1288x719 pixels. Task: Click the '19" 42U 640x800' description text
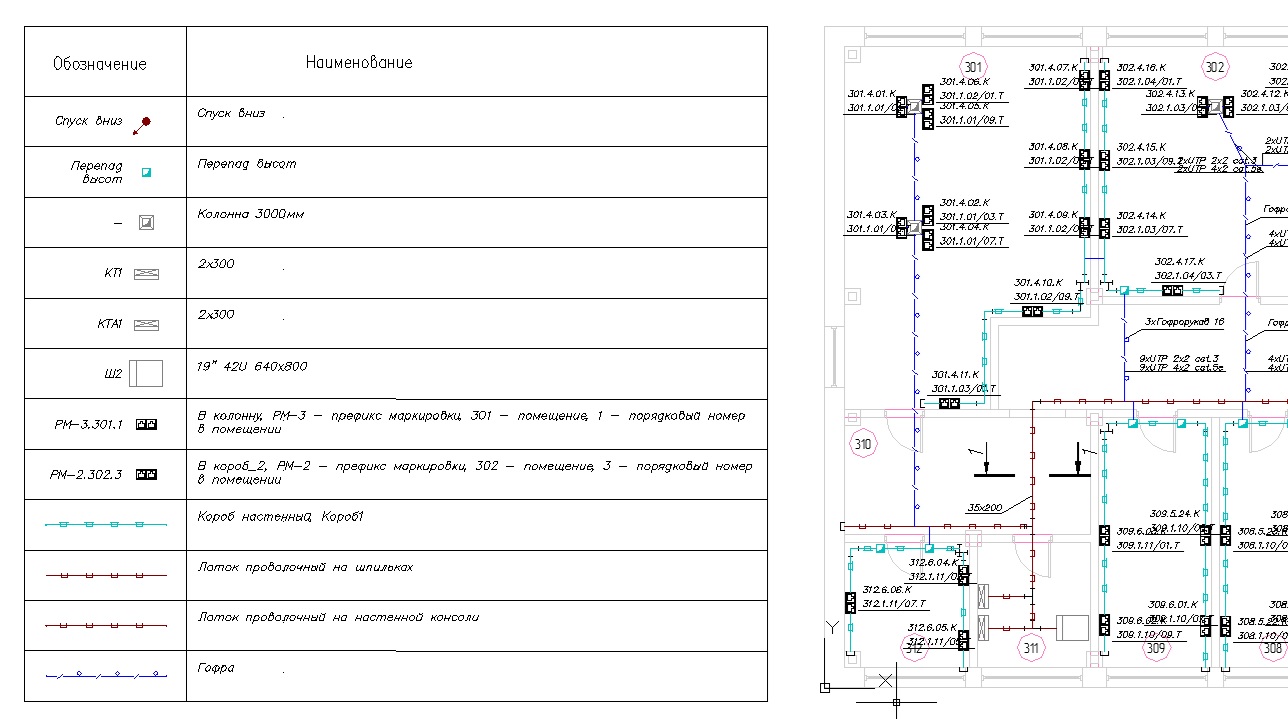pyautogui.click(x=252, y=367)
